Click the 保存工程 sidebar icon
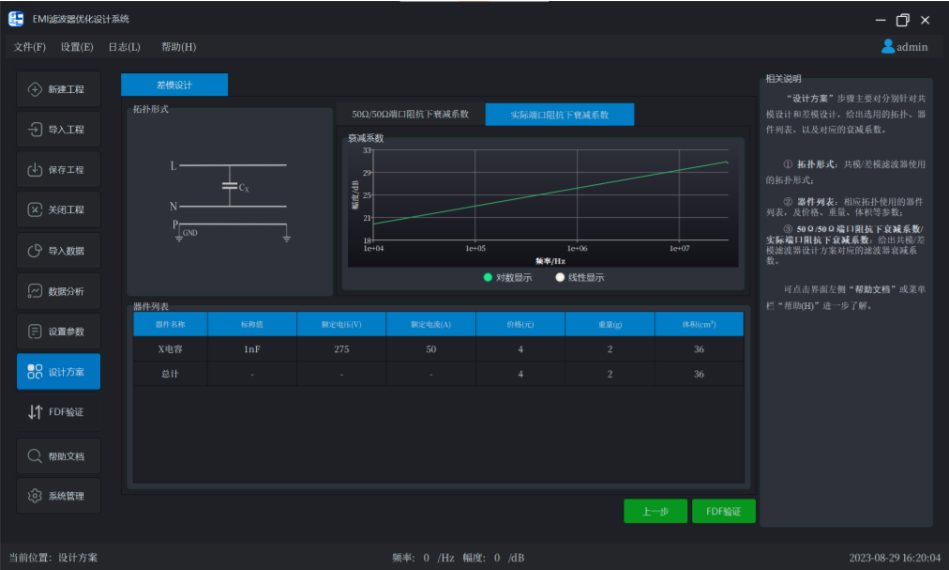Screen dimensions: 949x570 click(x=34, y=169)
